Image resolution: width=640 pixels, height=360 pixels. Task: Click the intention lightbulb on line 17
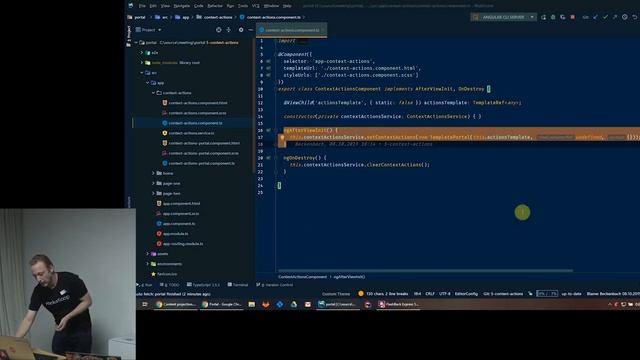pos(282,138)
